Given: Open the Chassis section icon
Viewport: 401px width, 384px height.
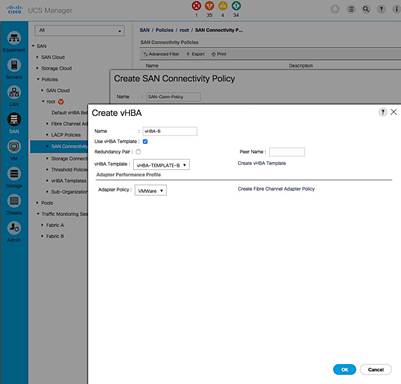Looking at the screenshot, I should point(14,201).
